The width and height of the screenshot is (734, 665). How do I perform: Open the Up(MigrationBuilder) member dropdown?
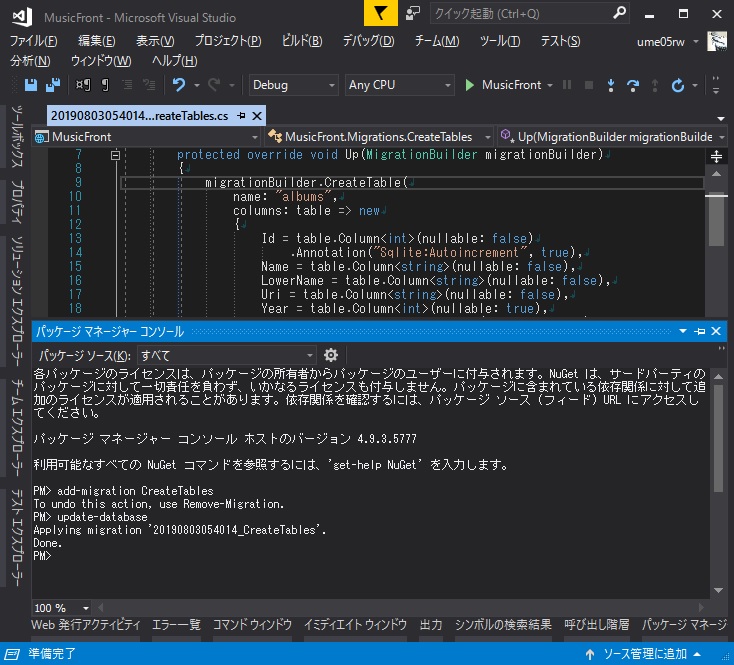[x=612, y=137]
